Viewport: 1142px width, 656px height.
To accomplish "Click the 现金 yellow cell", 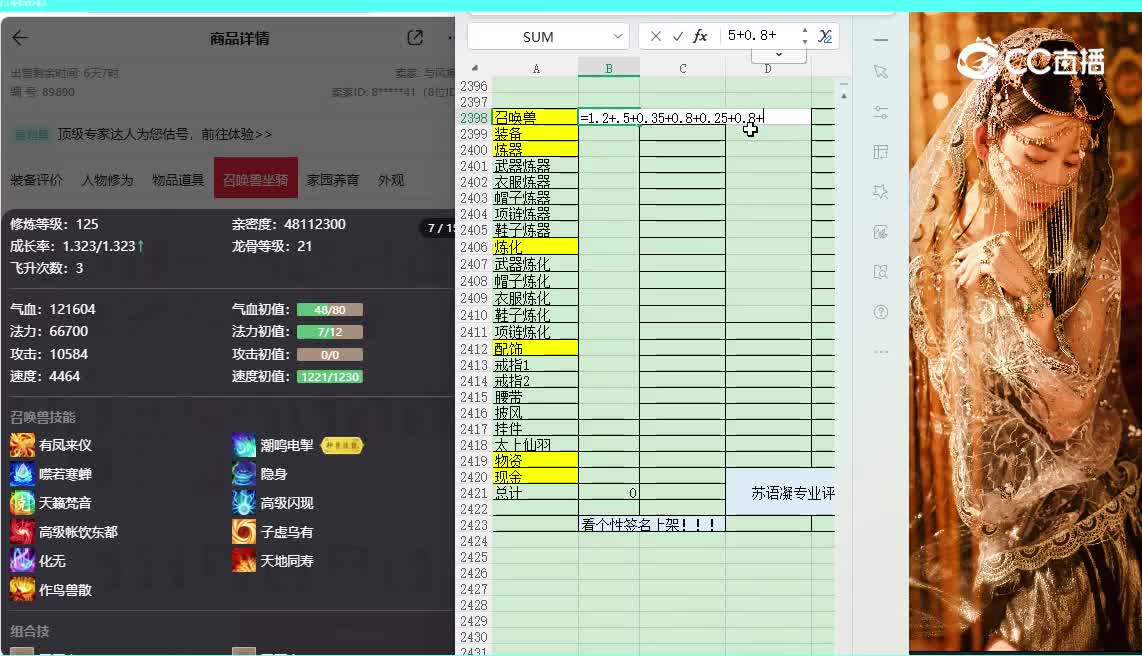I will 535,477.
